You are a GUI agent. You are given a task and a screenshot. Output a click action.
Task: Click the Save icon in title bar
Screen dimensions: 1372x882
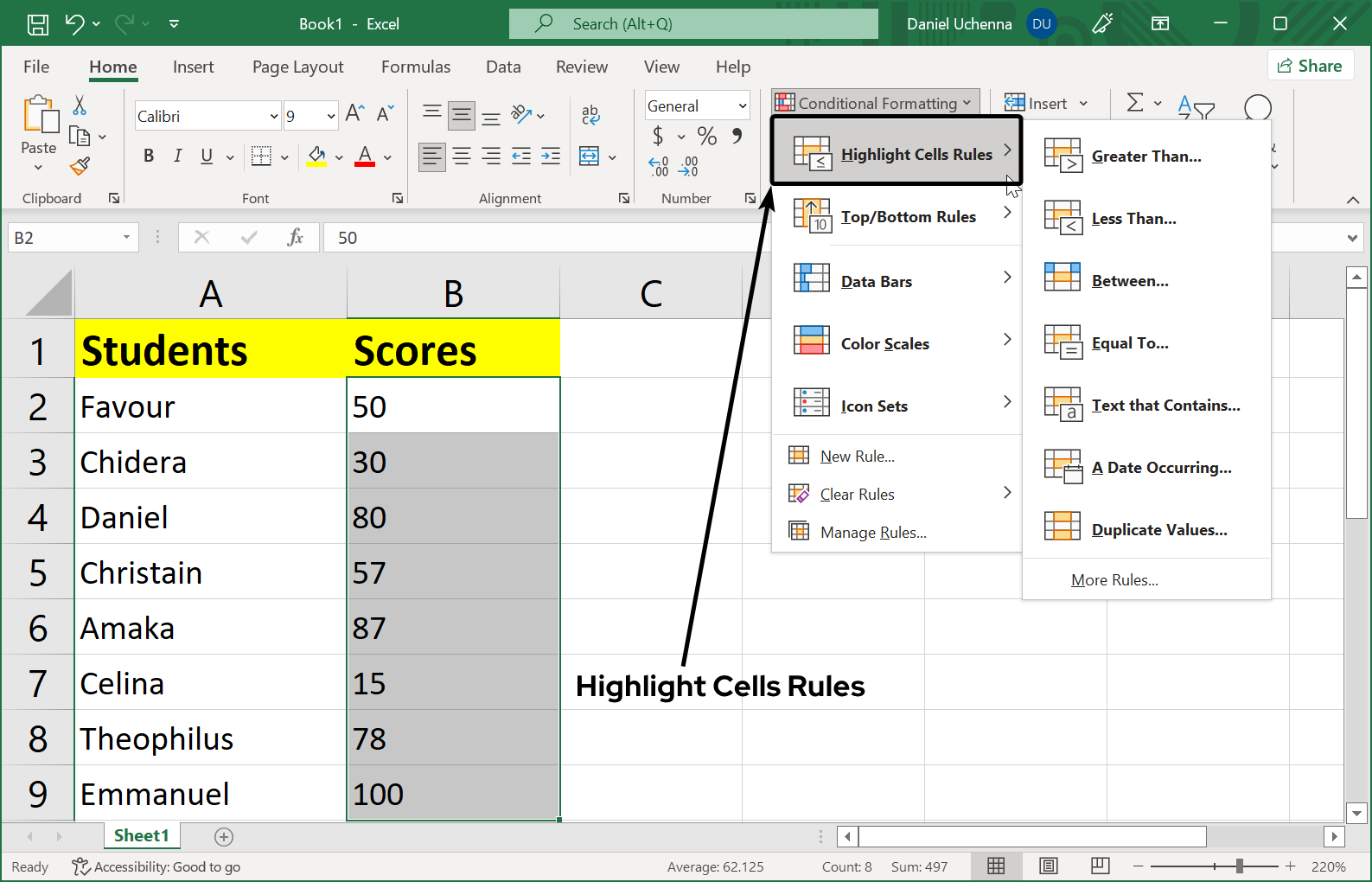38,24
